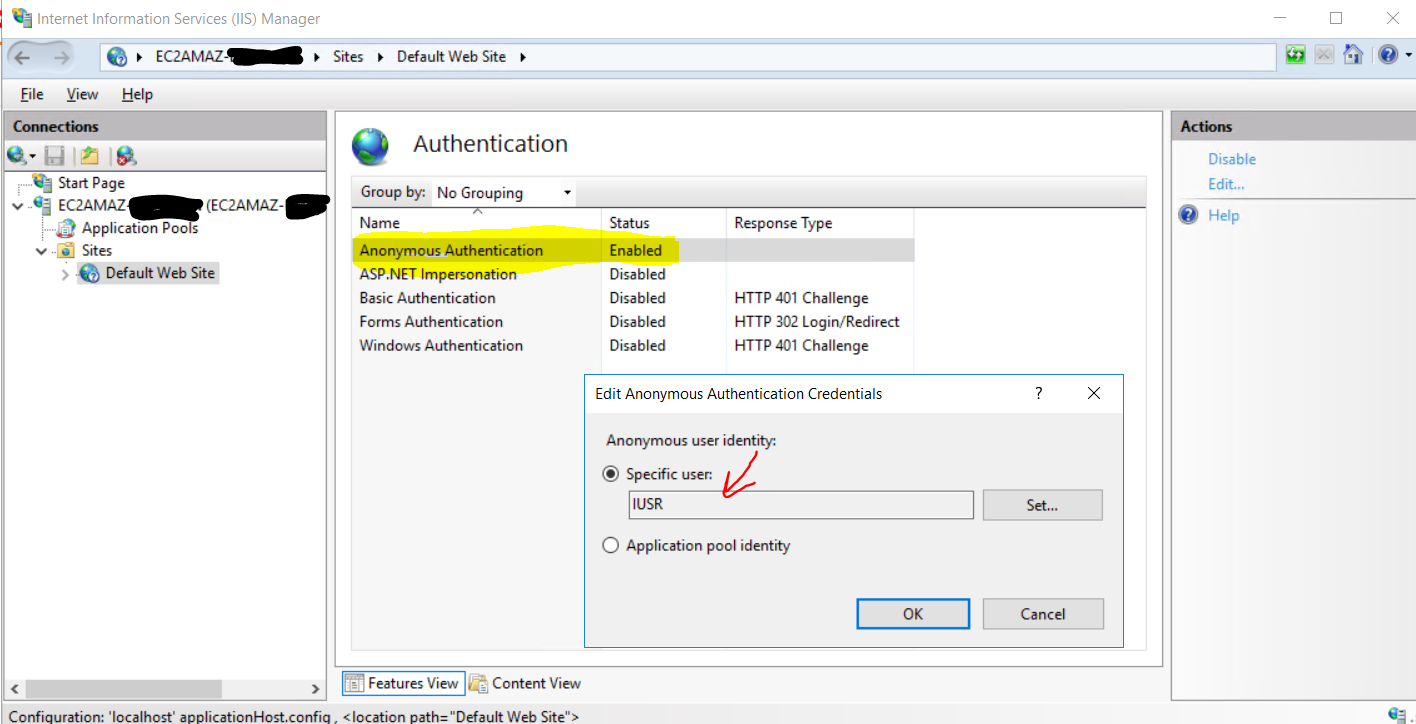Click the Save connections disk icon
The height and width of the screenshot is (724, 1416).
[55, 155]
